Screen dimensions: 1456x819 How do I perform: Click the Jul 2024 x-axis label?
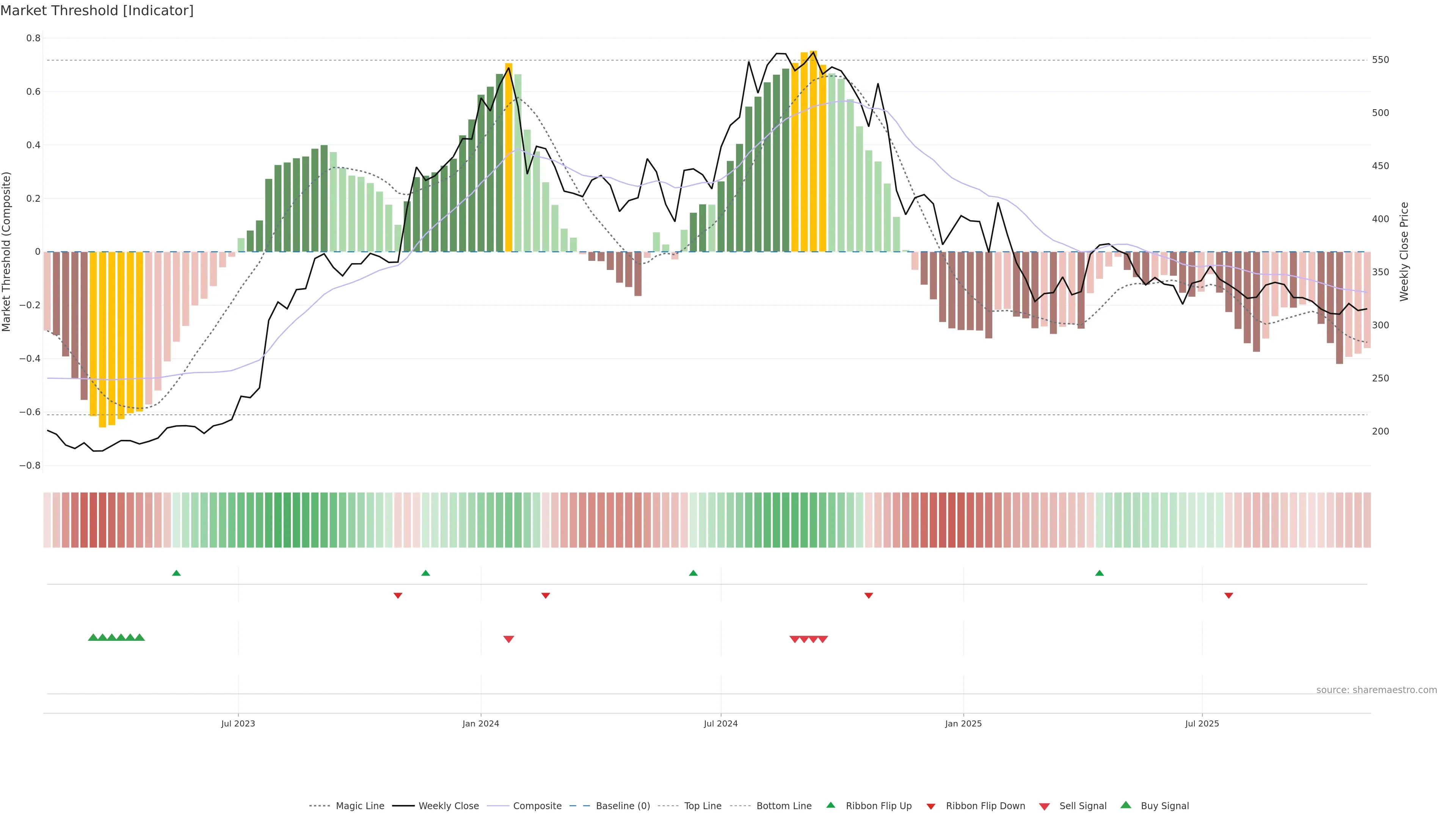721,724
